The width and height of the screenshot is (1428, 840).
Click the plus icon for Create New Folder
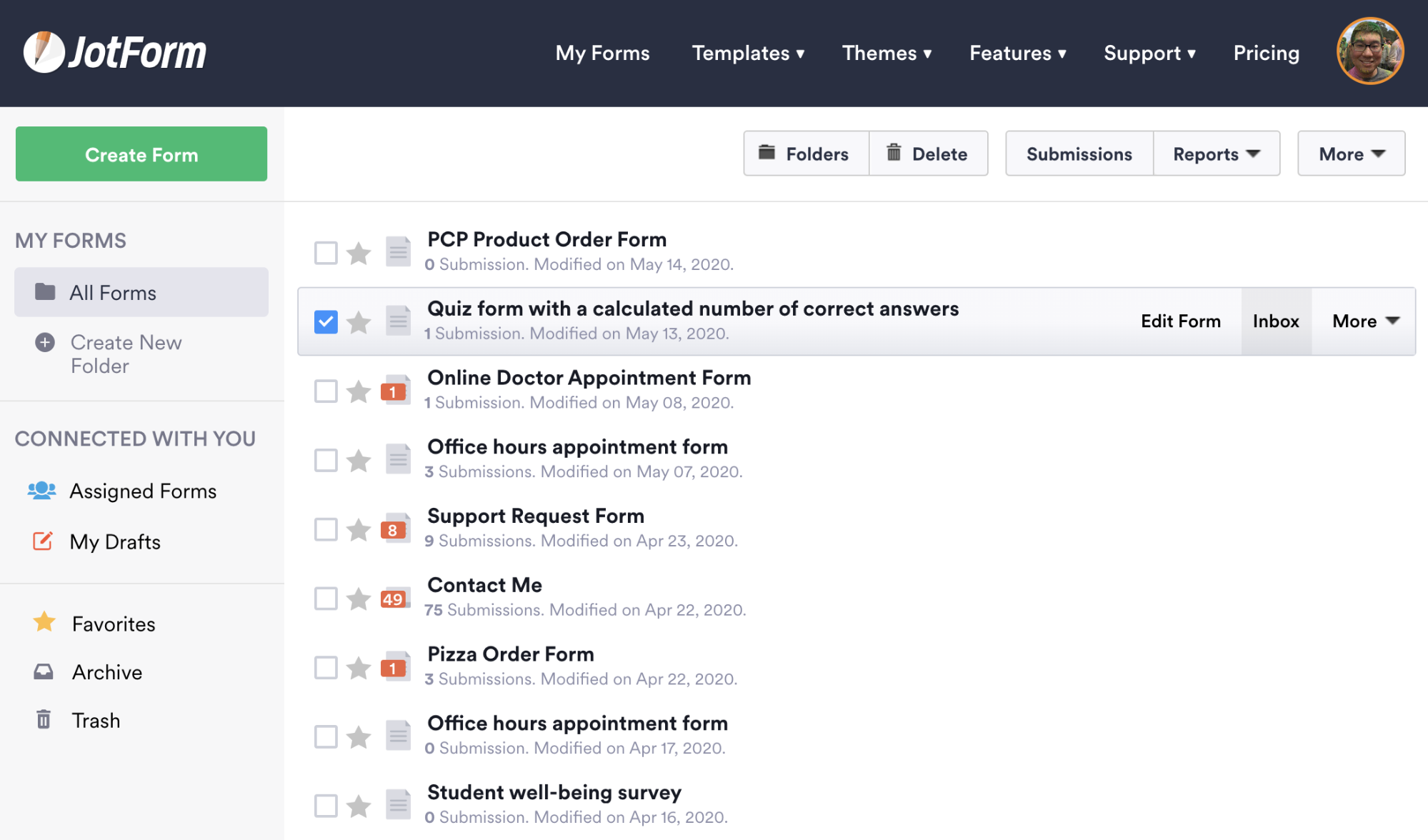[45, 342]
